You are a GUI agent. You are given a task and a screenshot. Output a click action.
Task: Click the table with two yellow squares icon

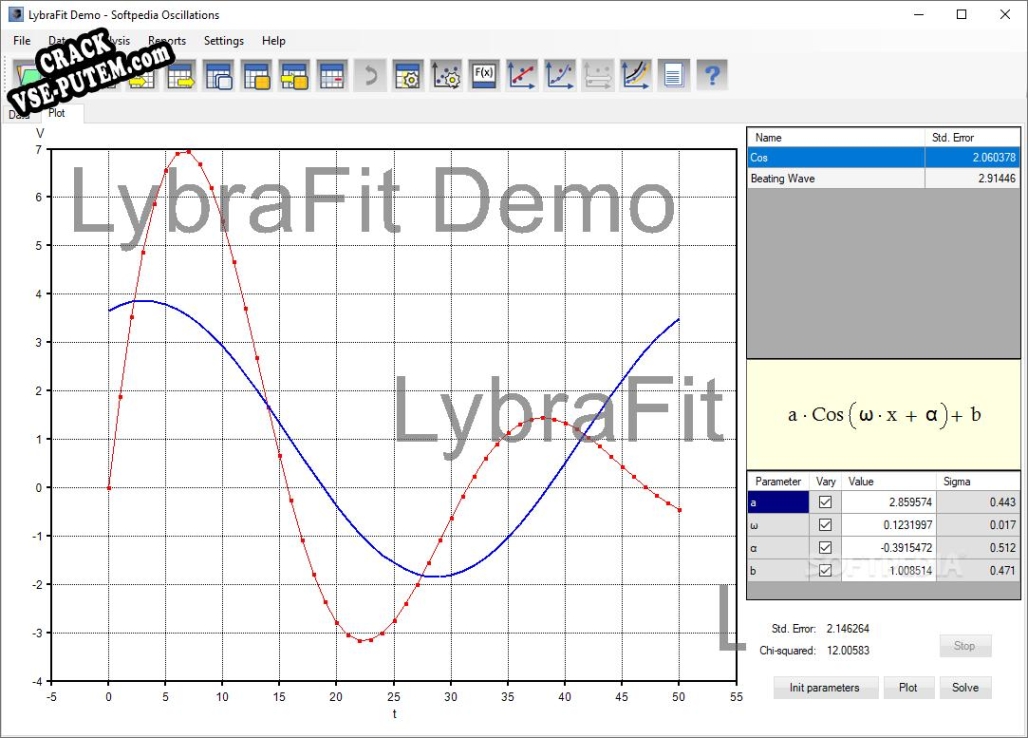coord(294,75)
